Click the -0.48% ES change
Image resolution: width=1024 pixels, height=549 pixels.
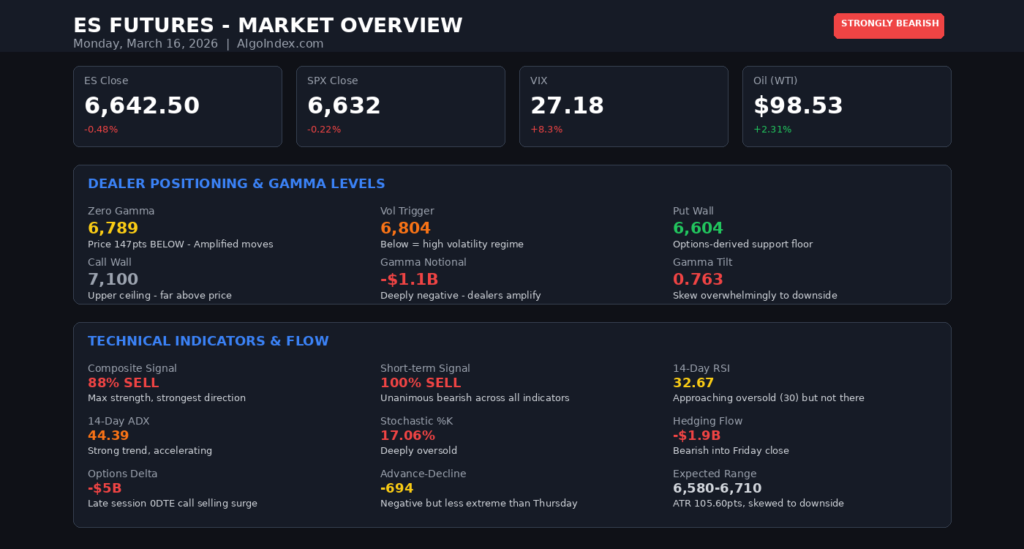[101, 129]
